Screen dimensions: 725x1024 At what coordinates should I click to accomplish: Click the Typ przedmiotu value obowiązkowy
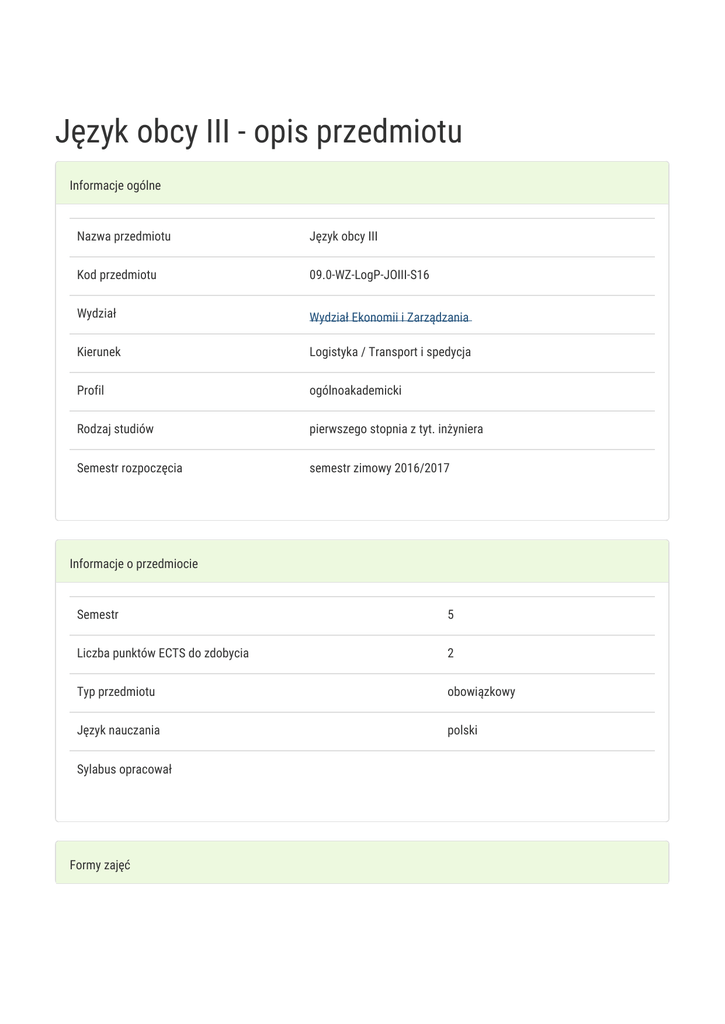coord(481,691)
